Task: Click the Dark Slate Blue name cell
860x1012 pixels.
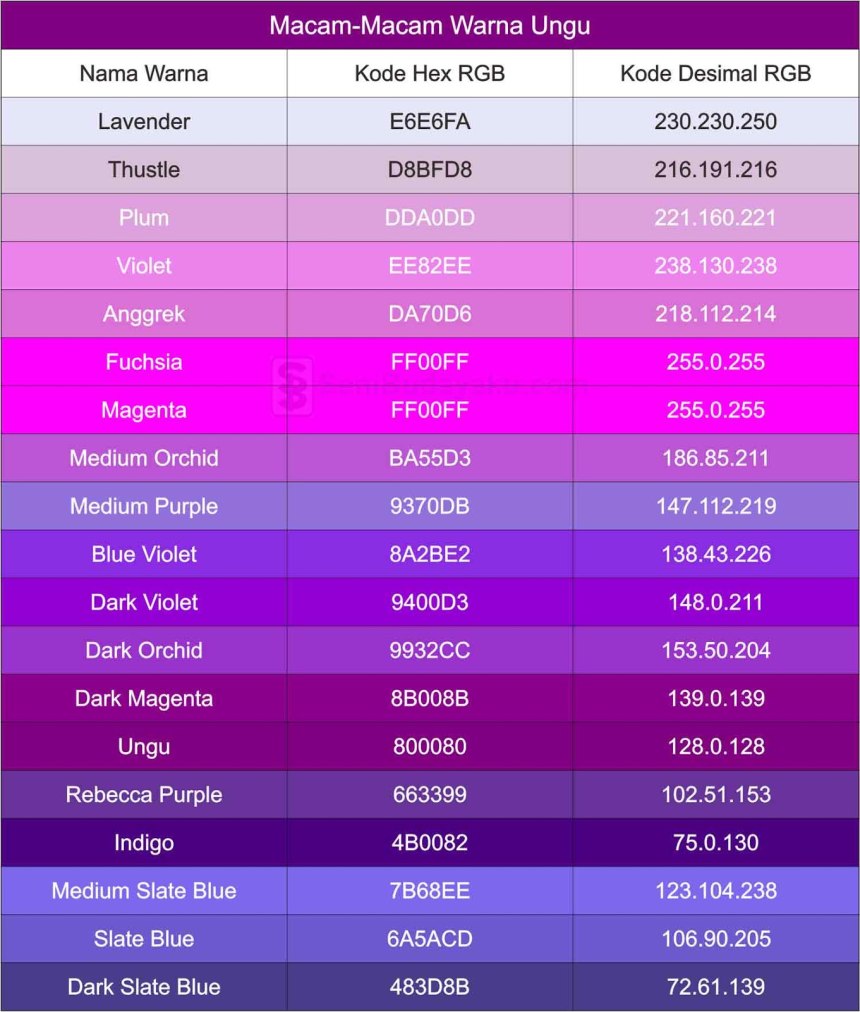Action: click(x=144, y=987)
